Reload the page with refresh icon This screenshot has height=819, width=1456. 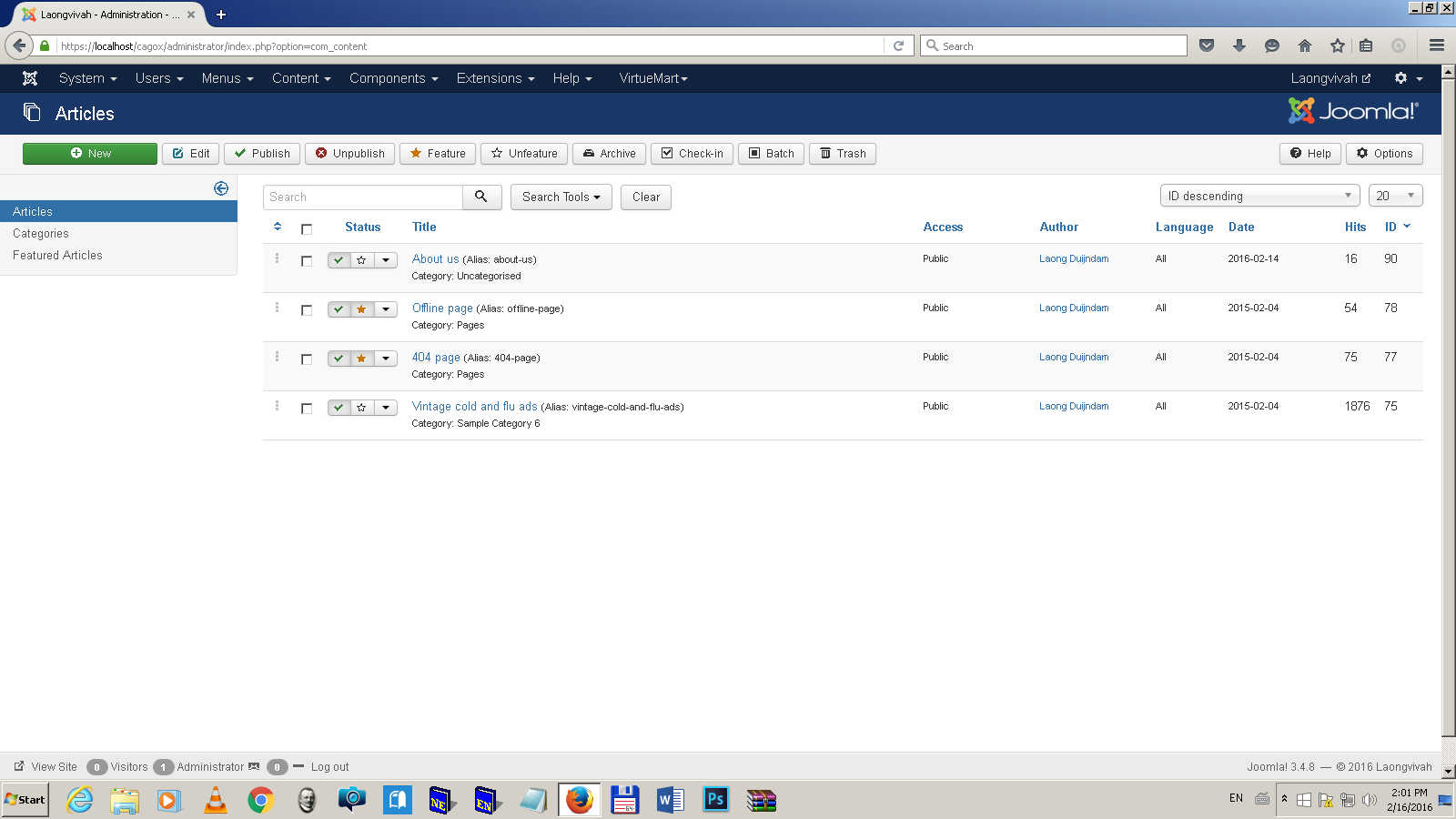pyautogui.click(x=898, y=45)
